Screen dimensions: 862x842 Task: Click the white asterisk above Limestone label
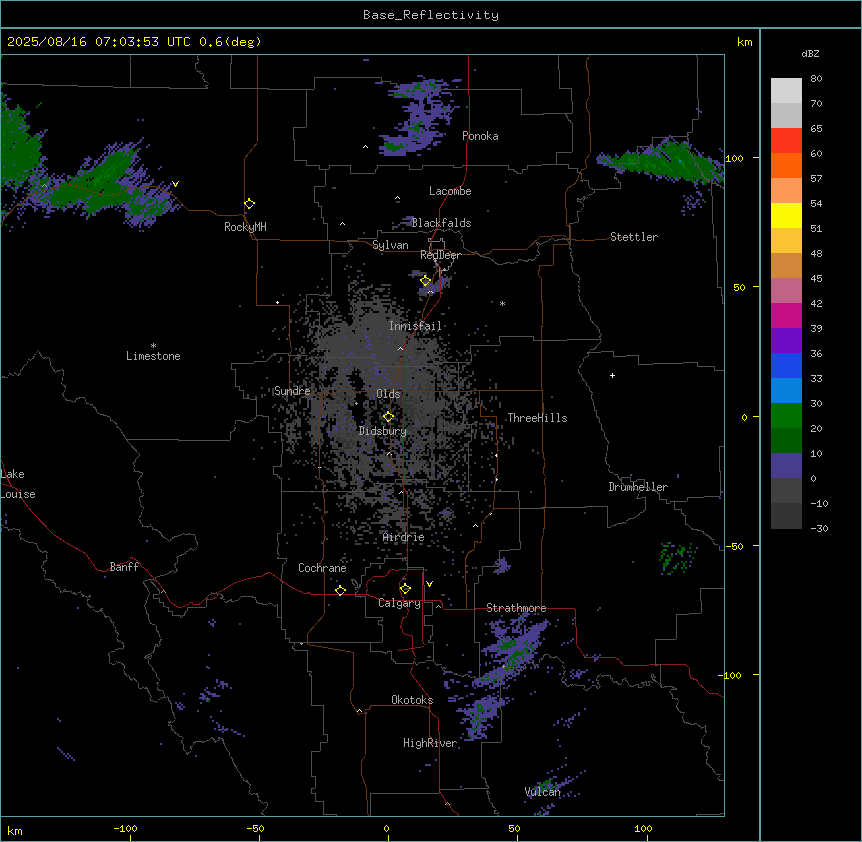click(x=153, y=346)
